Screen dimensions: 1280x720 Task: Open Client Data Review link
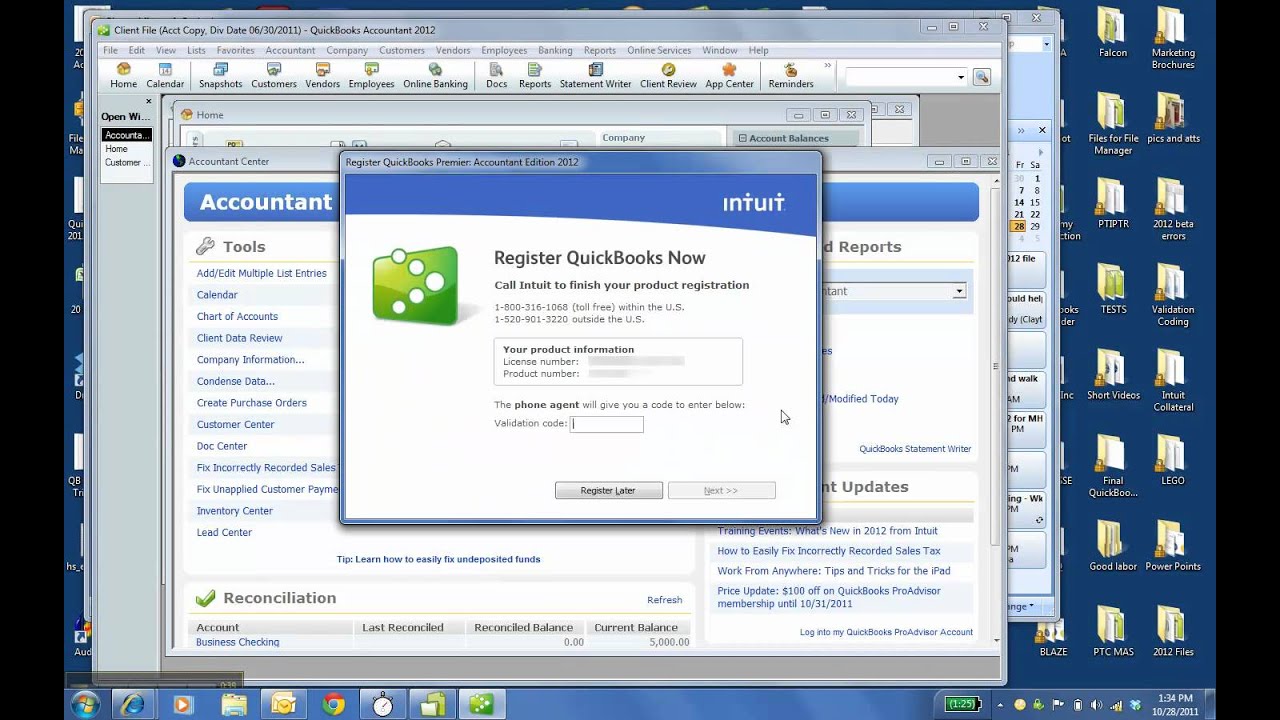pos(240,338)
